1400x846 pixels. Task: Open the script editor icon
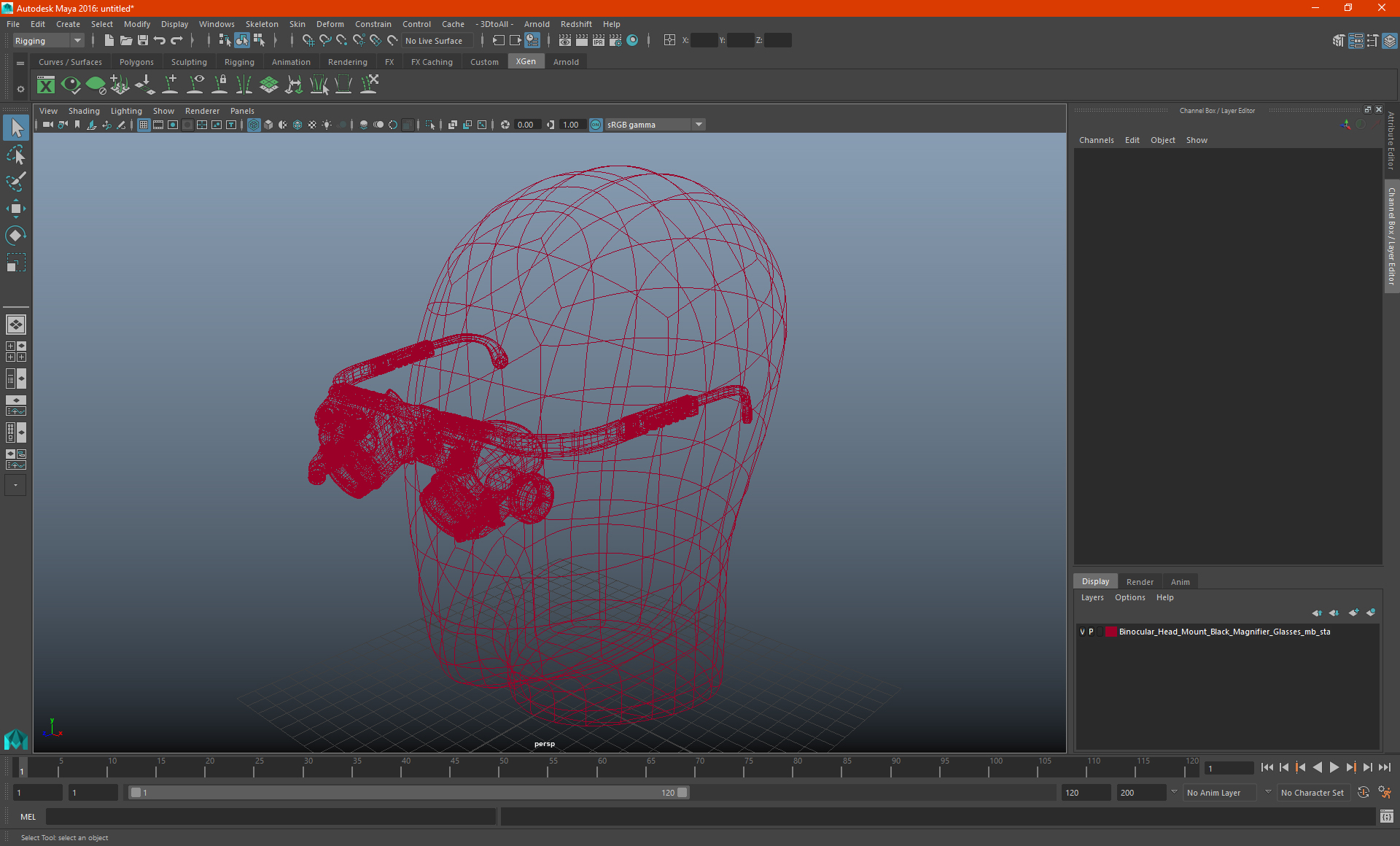(x=1387, y=816)
